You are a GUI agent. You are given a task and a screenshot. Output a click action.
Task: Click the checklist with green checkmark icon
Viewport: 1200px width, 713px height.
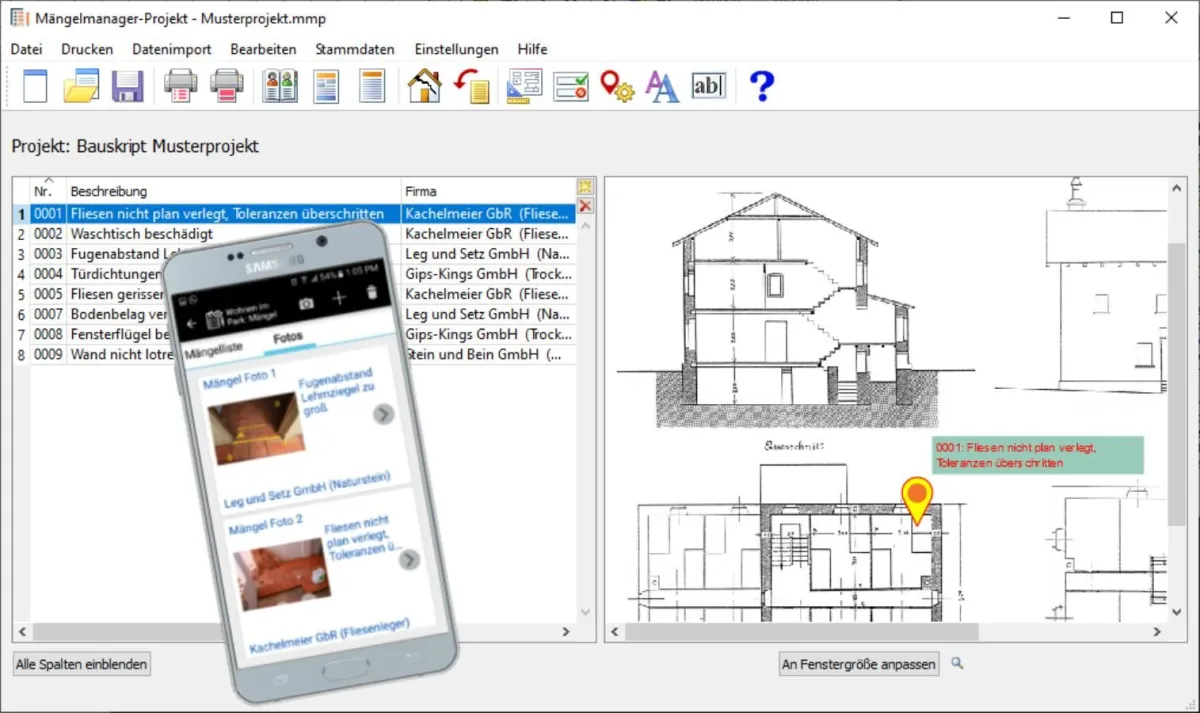coord(571,86)
